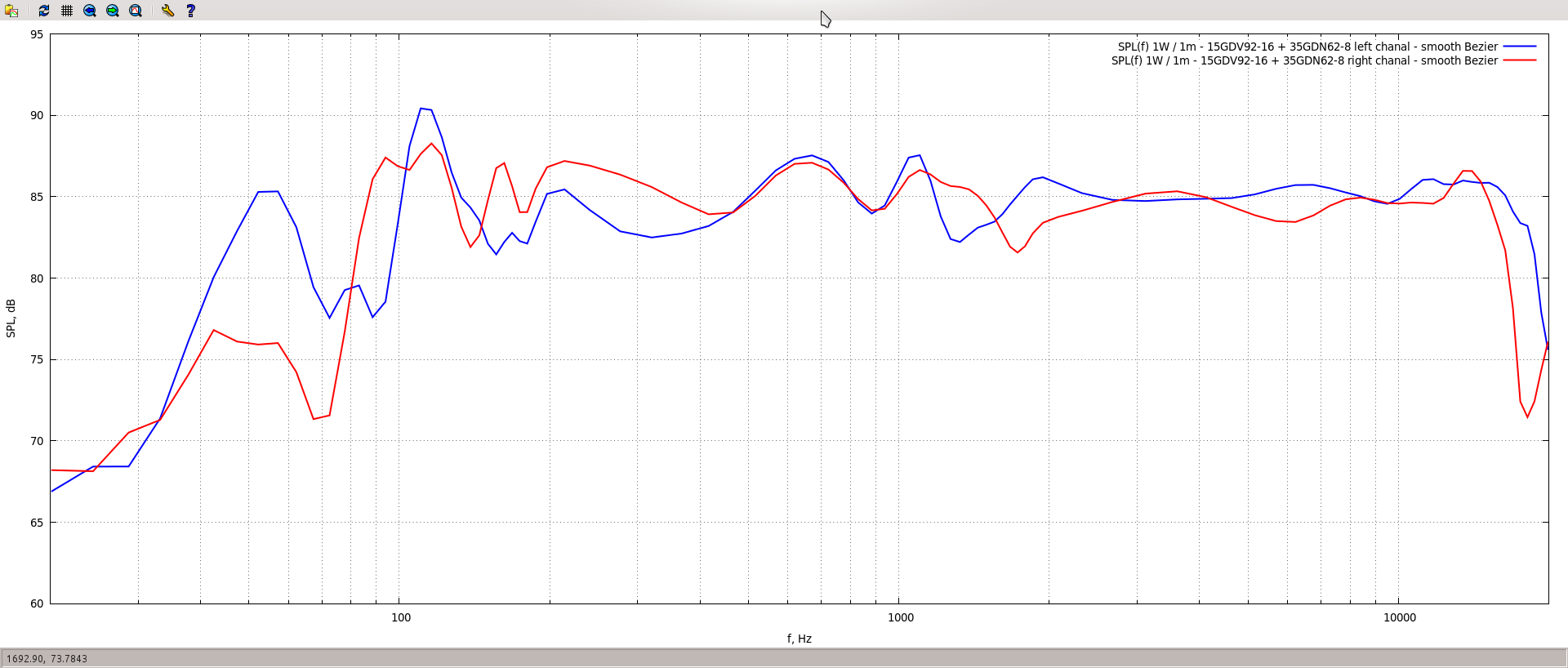The image size is (1568, 668).
Task: Click the 10000 tick label on the x-axis
Action: pos(1400,617)
